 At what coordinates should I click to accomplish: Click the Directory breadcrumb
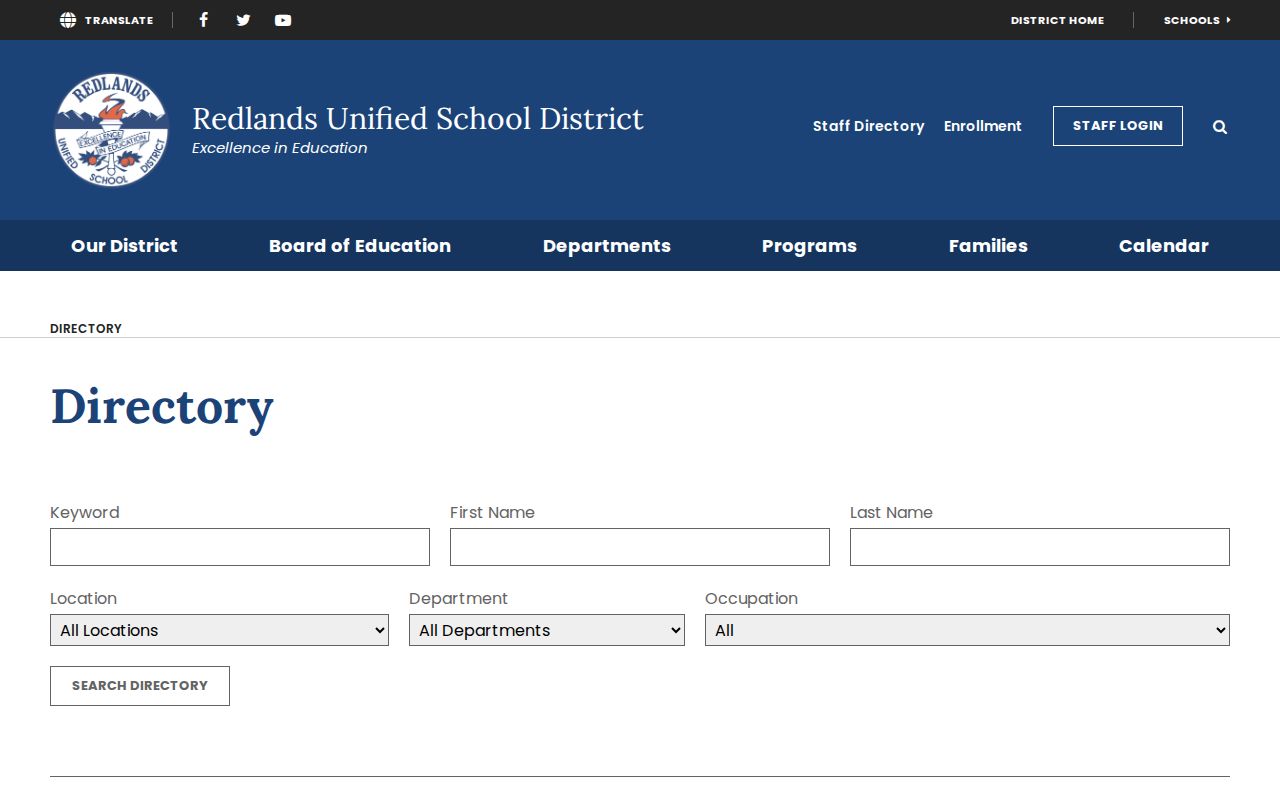[x=86, y=328]
